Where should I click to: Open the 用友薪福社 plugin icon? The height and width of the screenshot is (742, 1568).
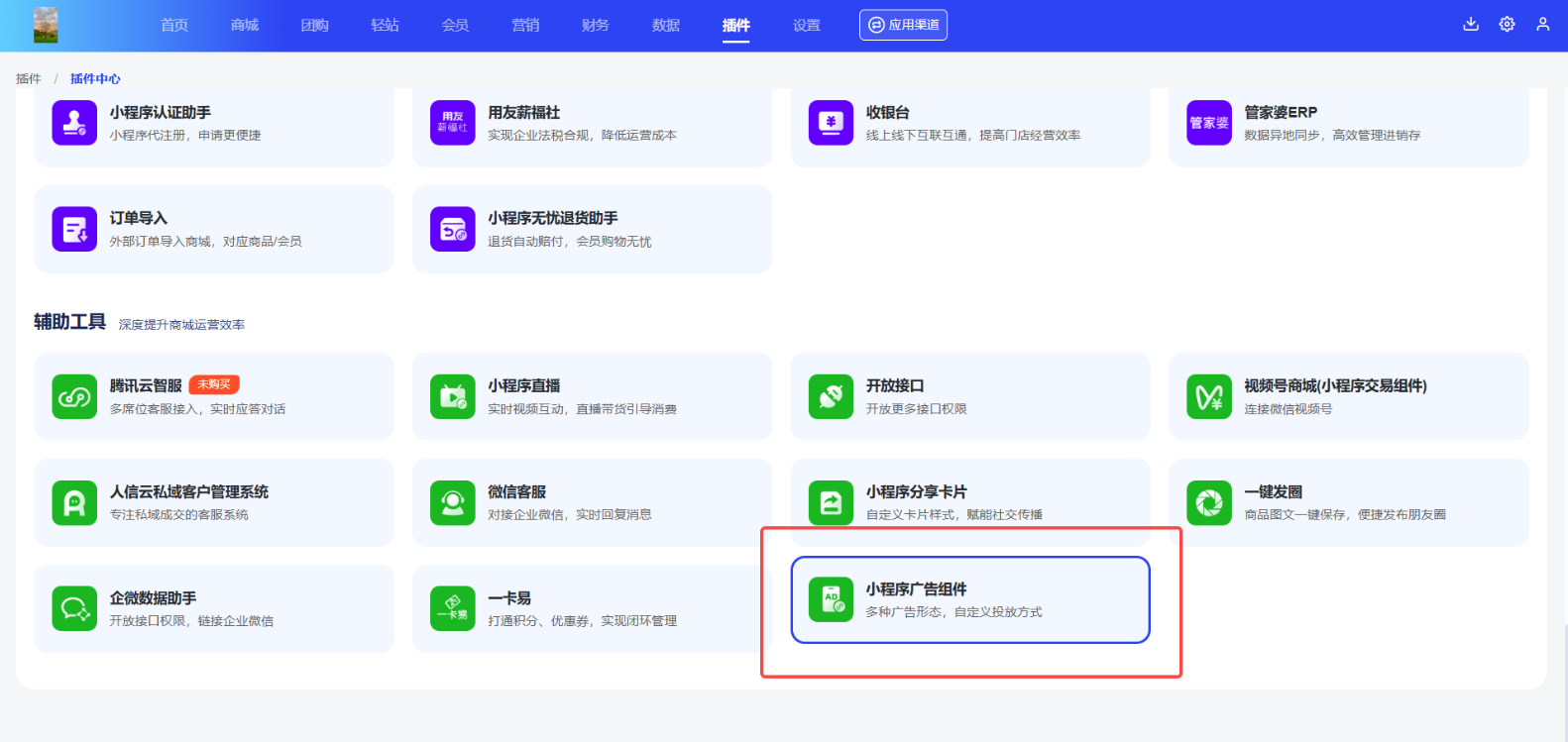(453, 123)
